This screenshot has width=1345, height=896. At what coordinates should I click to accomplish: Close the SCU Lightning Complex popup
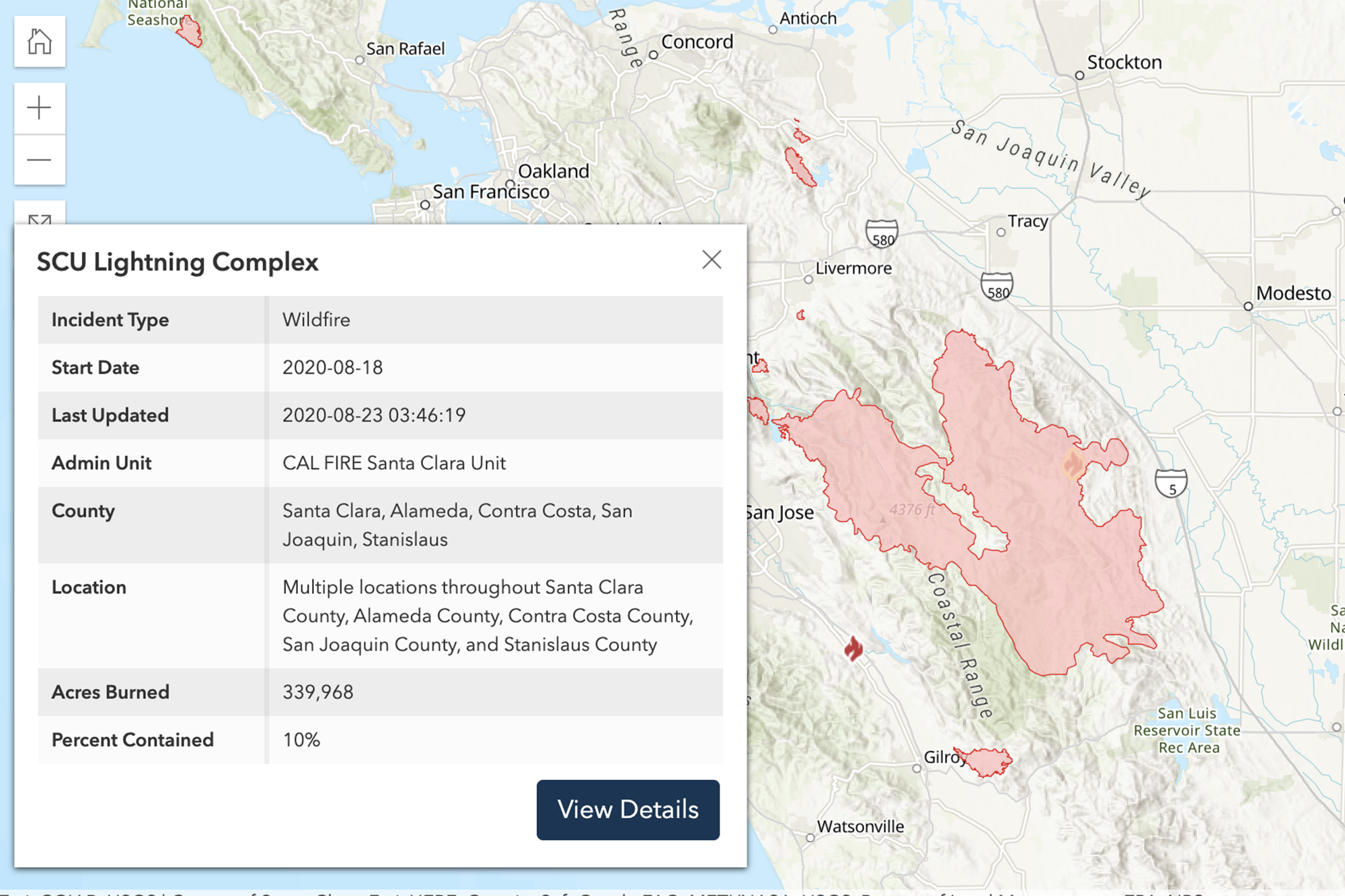pos(712,259)
